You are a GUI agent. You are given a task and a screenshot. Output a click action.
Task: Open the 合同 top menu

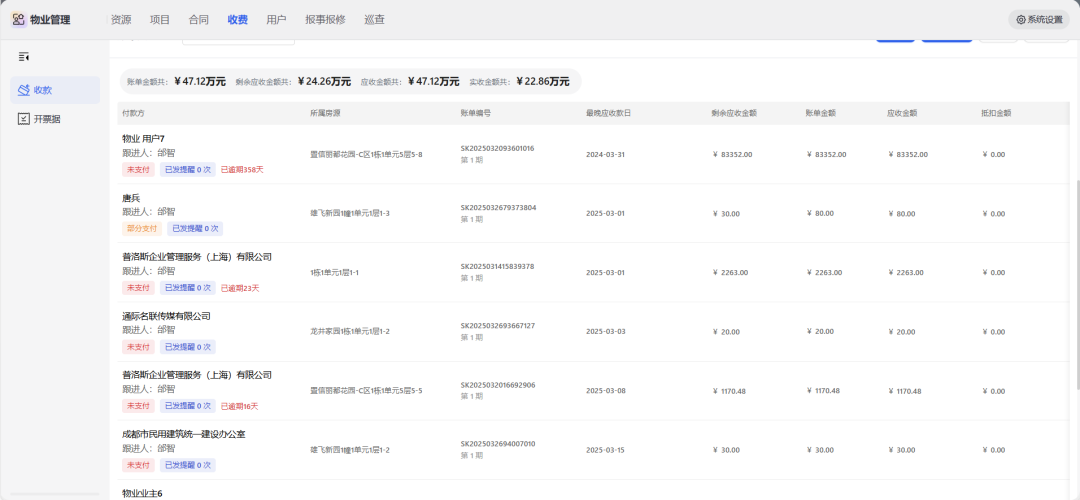198,20
